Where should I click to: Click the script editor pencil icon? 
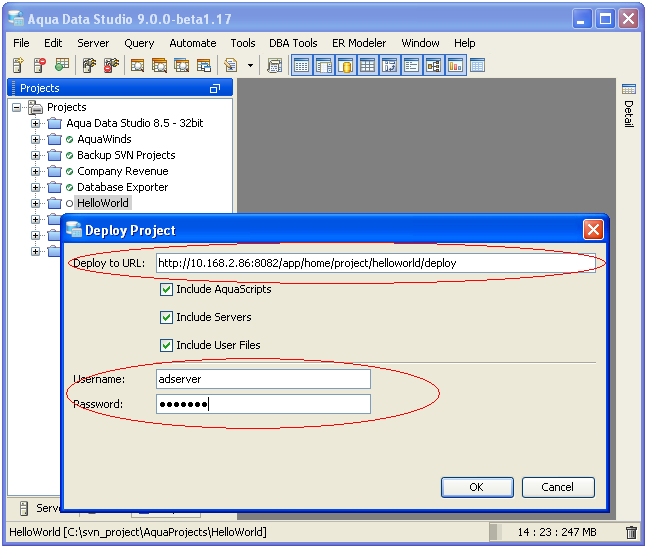pos(231,65)
